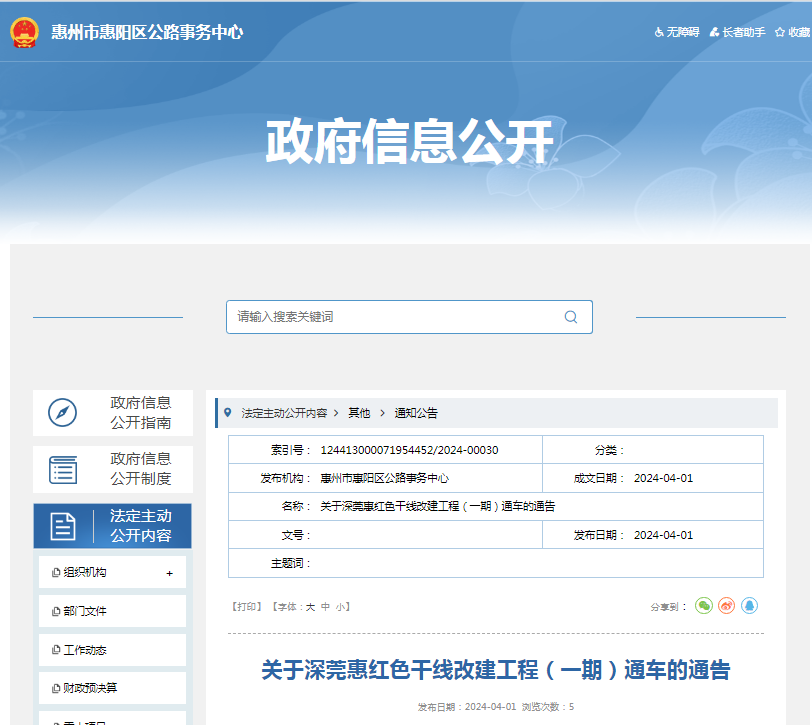Click the small page icon beside 组织机构

56,573
